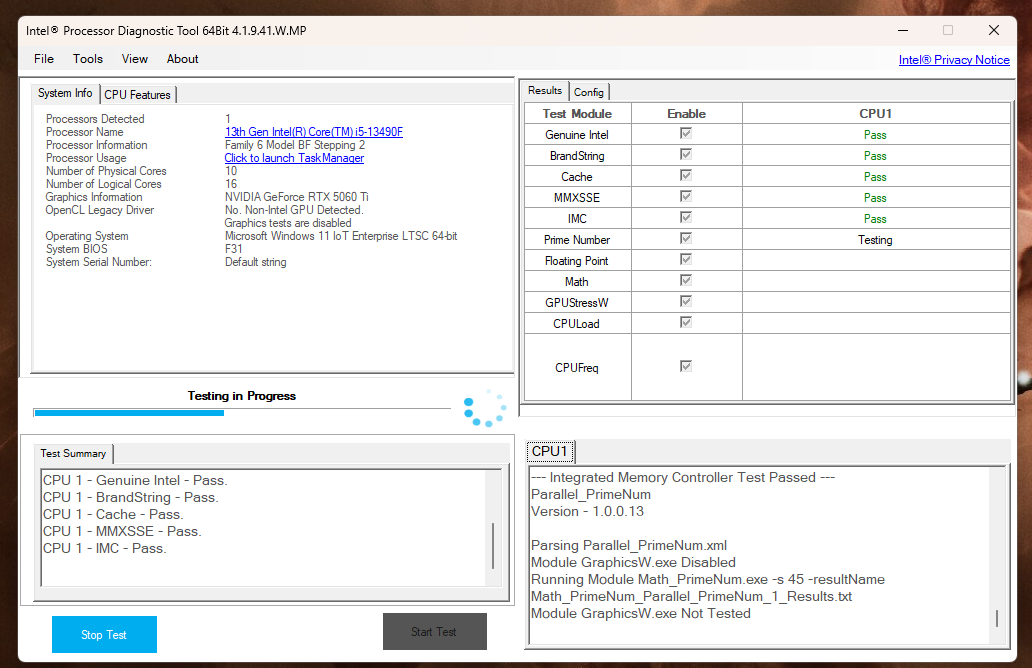Click the NVIDIA GeForce RTX 5060 Ti value
The image size is (1032, 668).
(x=297, y=197)
